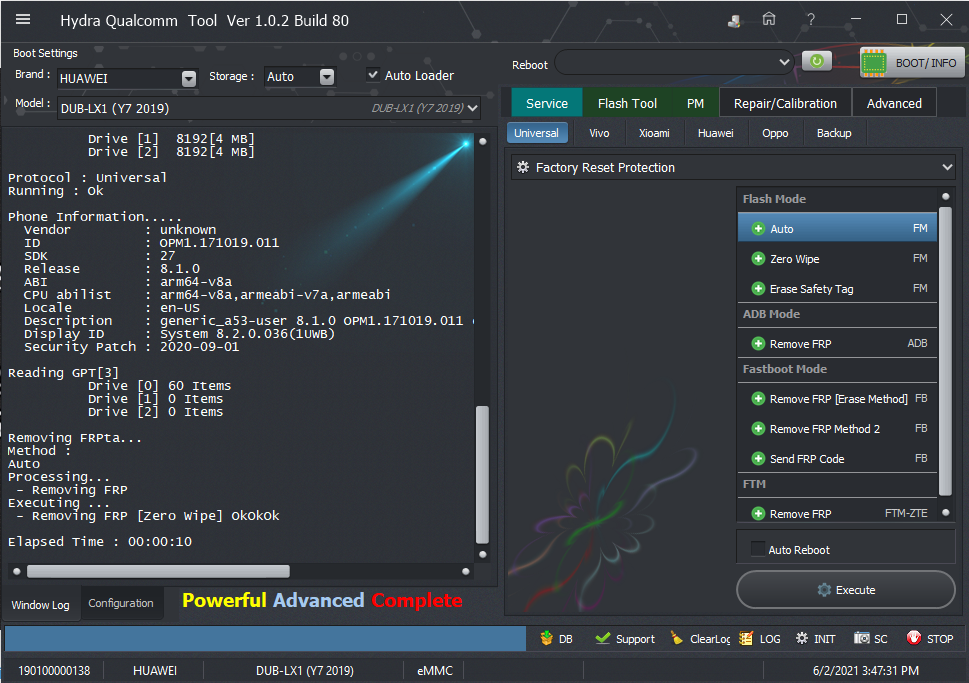
Task: Open the hamburger main menu
Action: tap(23, 20)
